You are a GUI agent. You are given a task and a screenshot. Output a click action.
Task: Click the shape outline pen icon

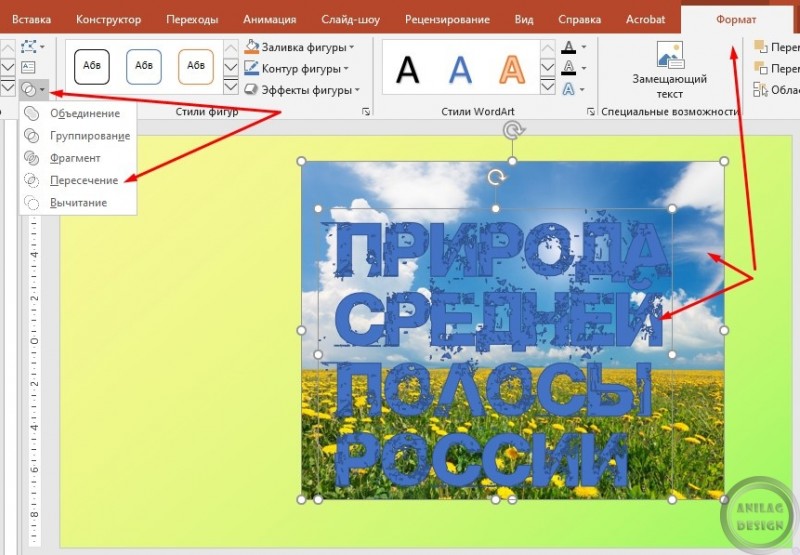click(x=251, y=68)
